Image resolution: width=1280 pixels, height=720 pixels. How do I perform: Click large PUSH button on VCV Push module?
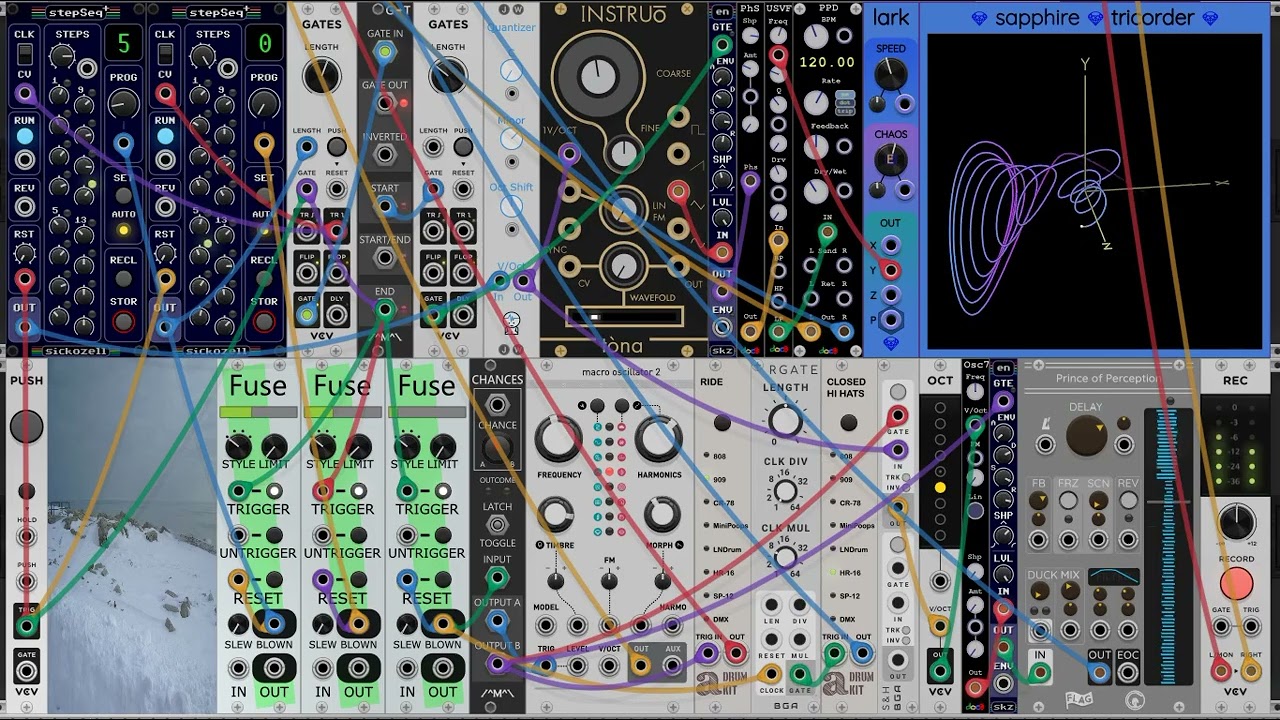coord(26,426)
